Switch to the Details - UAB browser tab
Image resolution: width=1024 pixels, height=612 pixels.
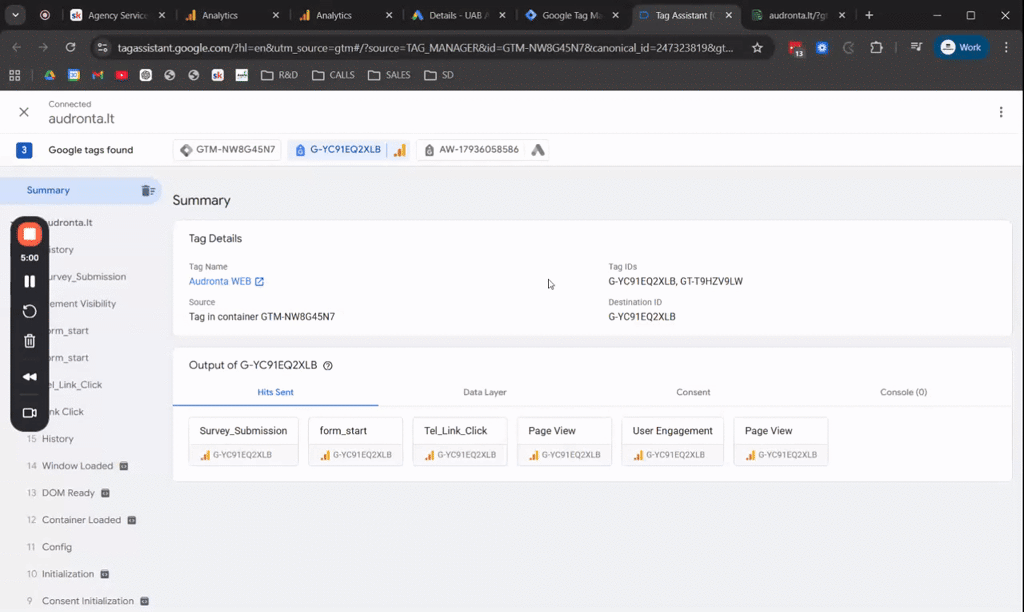tap(458, 15)
